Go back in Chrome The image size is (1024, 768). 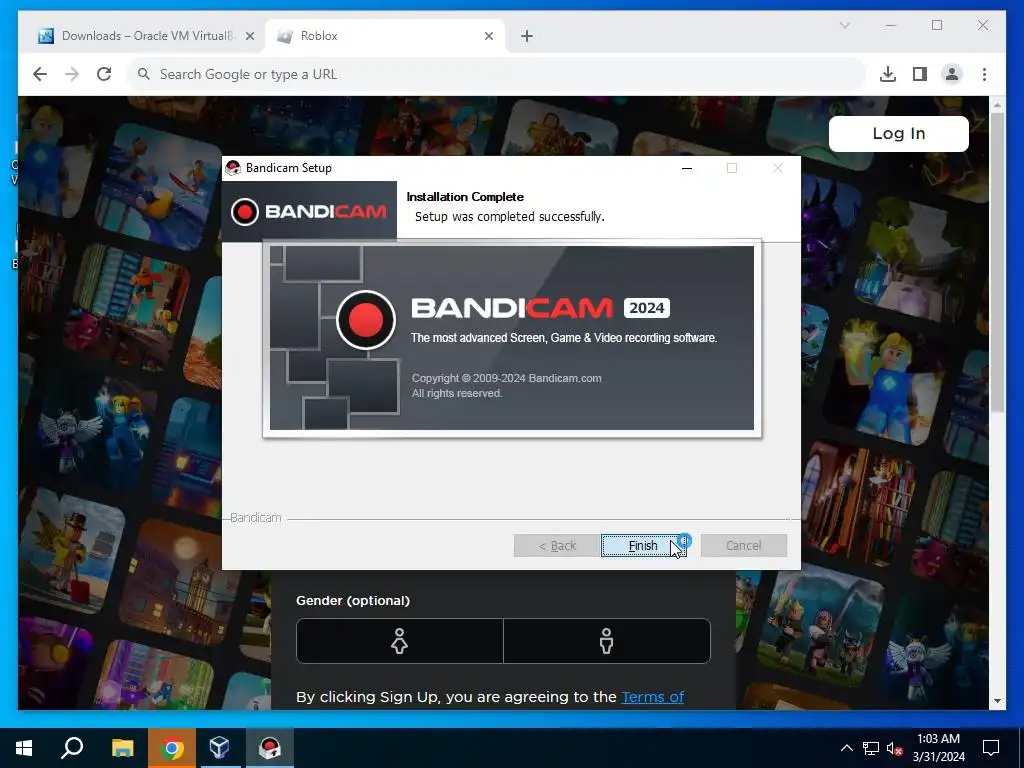point(40,74)
